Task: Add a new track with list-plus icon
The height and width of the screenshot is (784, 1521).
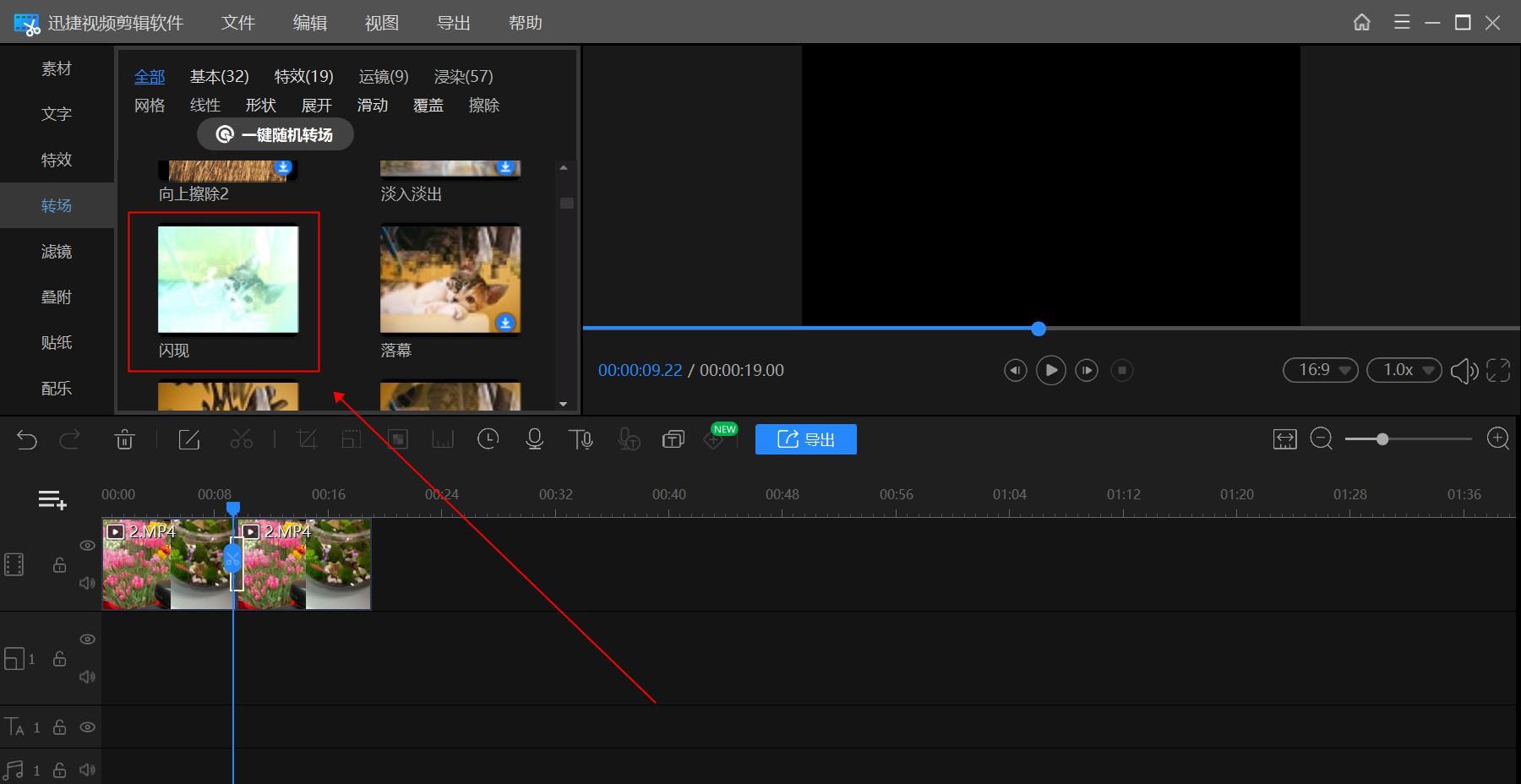Action: (52, 500)
